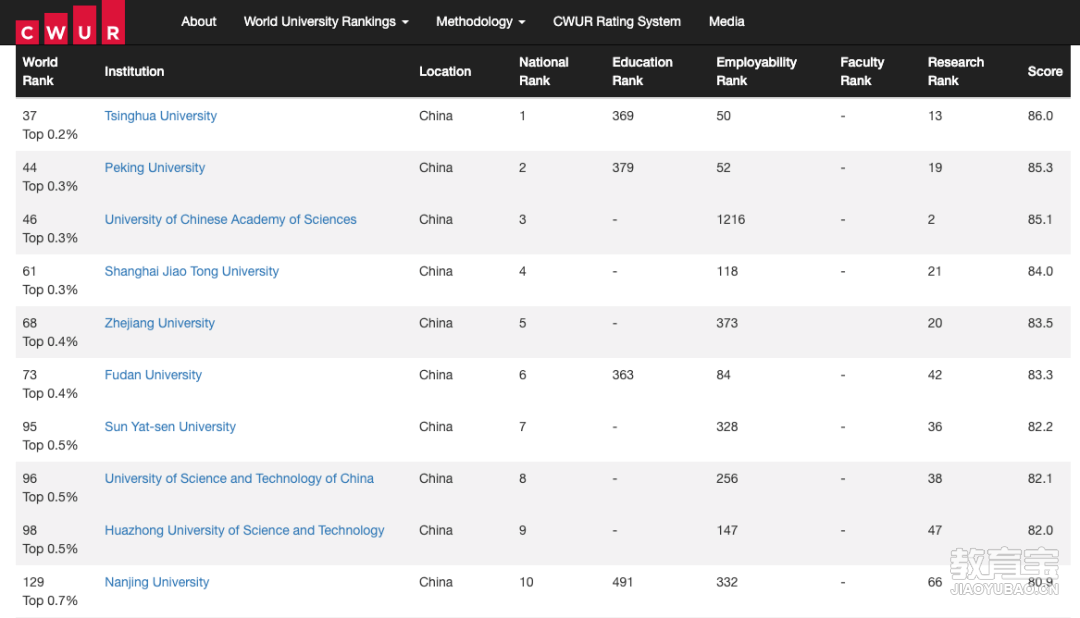The image size is (1080, 618).
Task: Select employability rank 1216 cell
Action: click(x=731, y=219)
